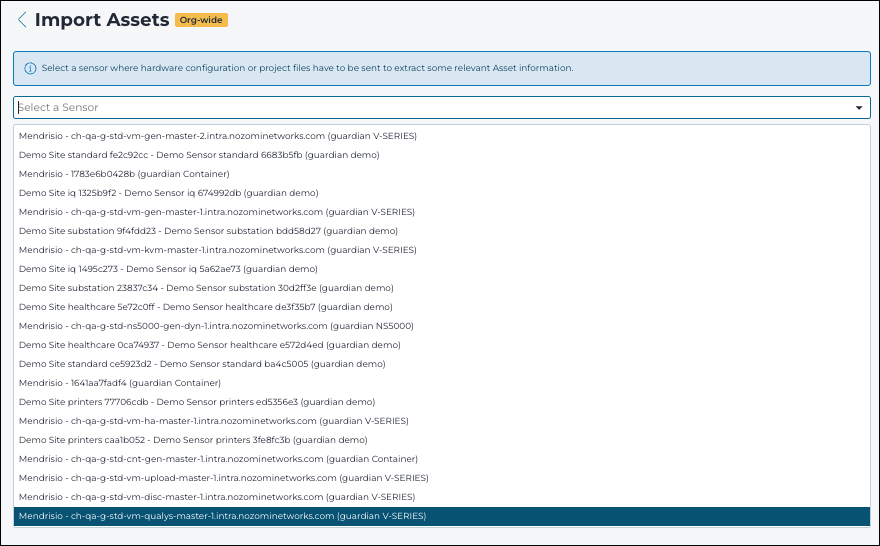This screenshot has height=546, width=880.
Task: Select Demo Sensor healthcare de3f35b7 option
Action: point(442,308)
